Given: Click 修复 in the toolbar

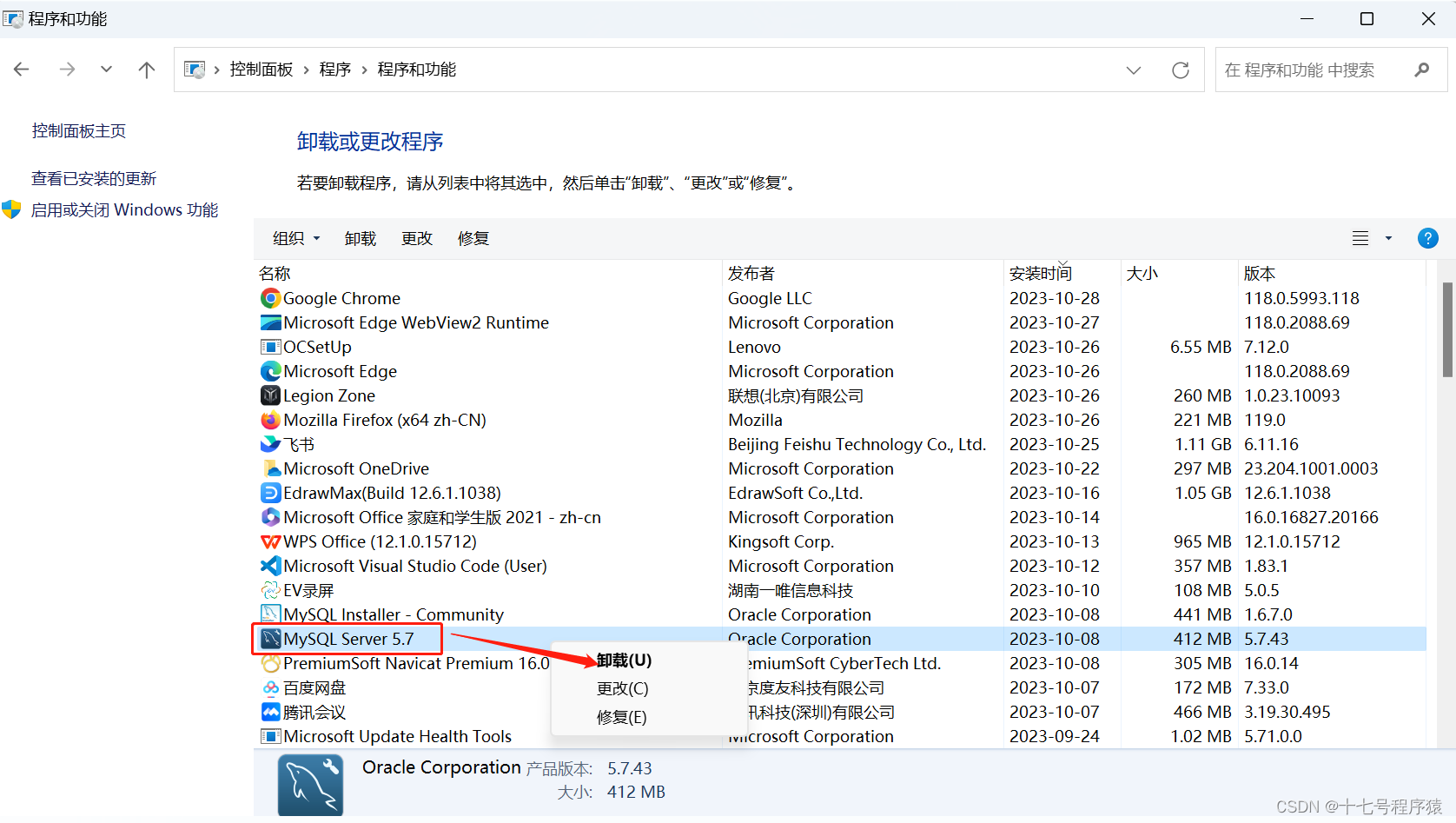Looking at the screenshot, I should pyautogui.click(x=473, y=238).
